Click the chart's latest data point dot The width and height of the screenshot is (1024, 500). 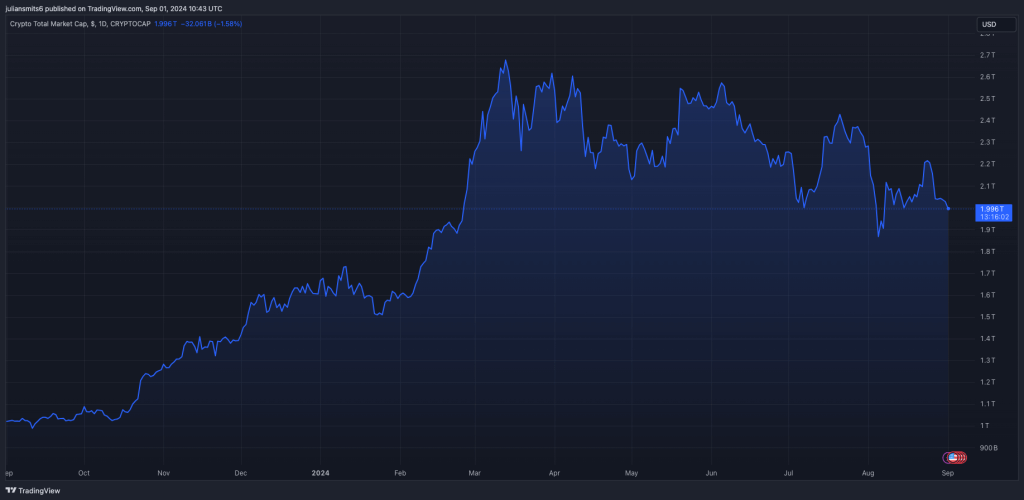pos(948,208)
